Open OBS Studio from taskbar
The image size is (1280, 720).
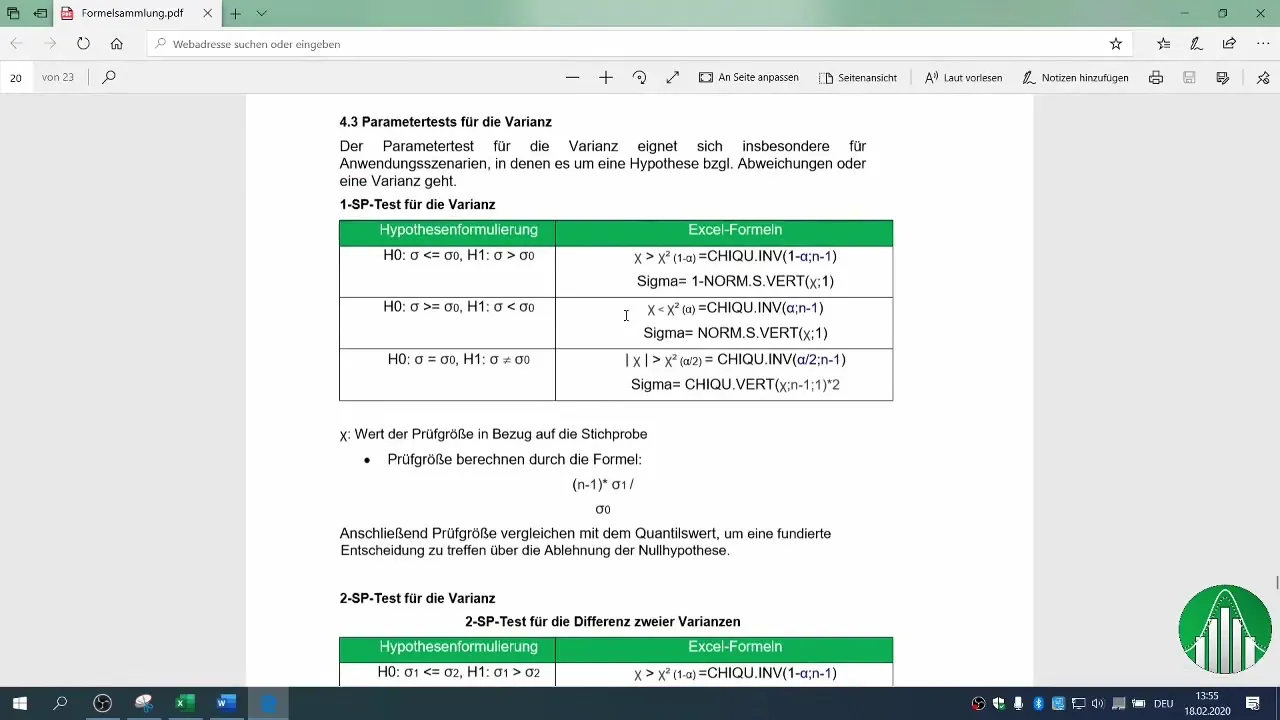102,703
